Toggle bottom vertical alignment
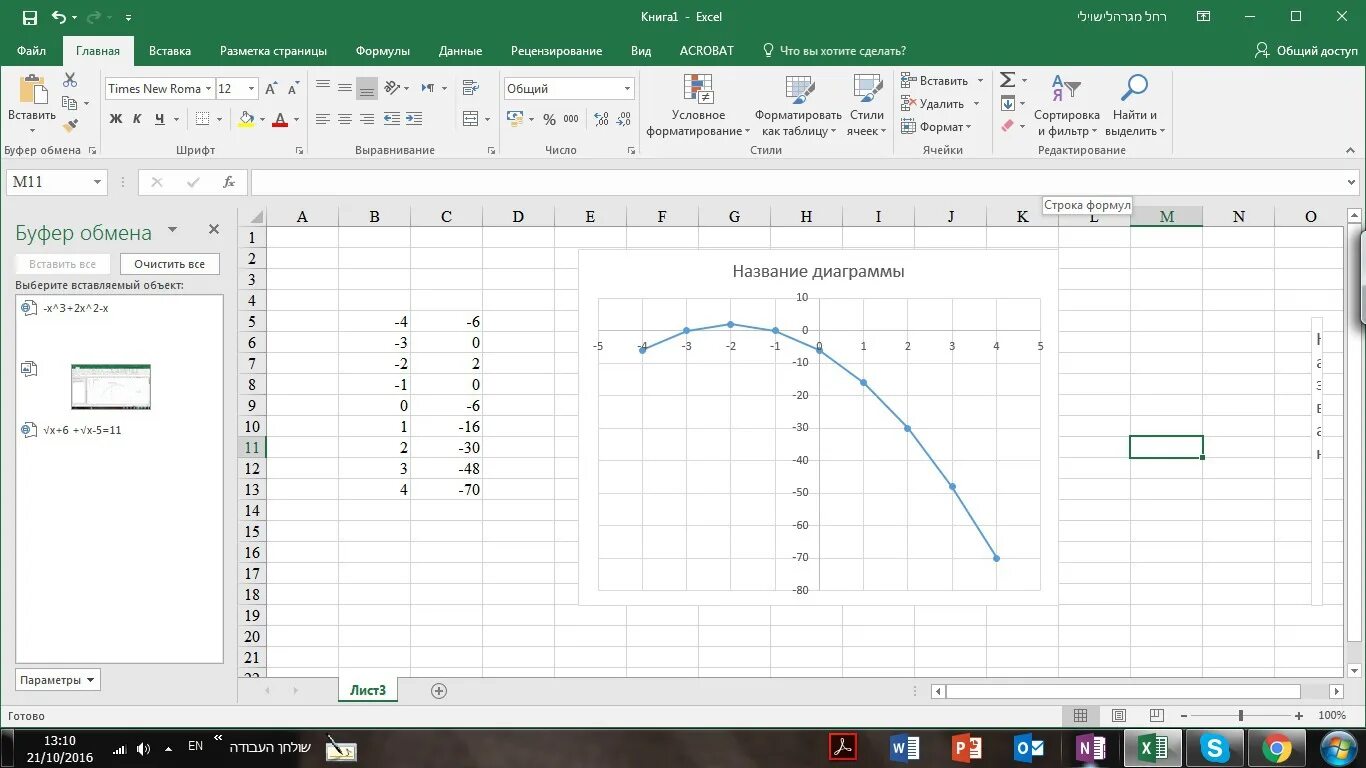The image size is (1366, 768). click(367, 87)
